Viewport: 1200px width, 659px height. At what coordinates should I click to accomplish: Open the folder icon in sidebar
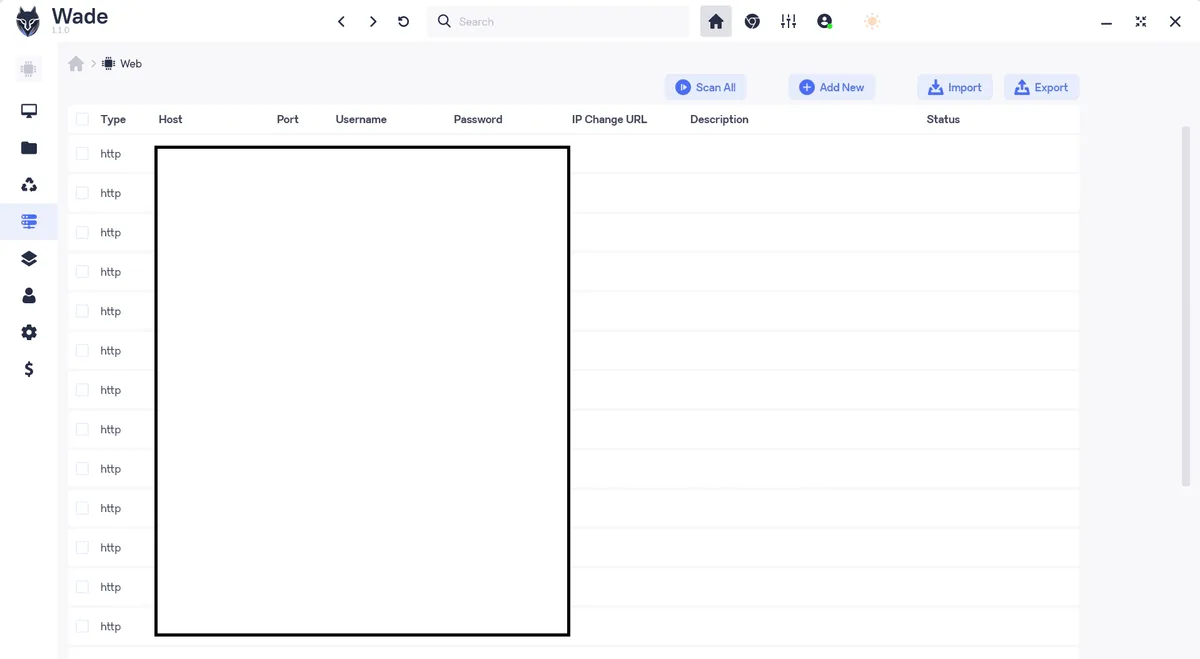(x=29, y=148)
